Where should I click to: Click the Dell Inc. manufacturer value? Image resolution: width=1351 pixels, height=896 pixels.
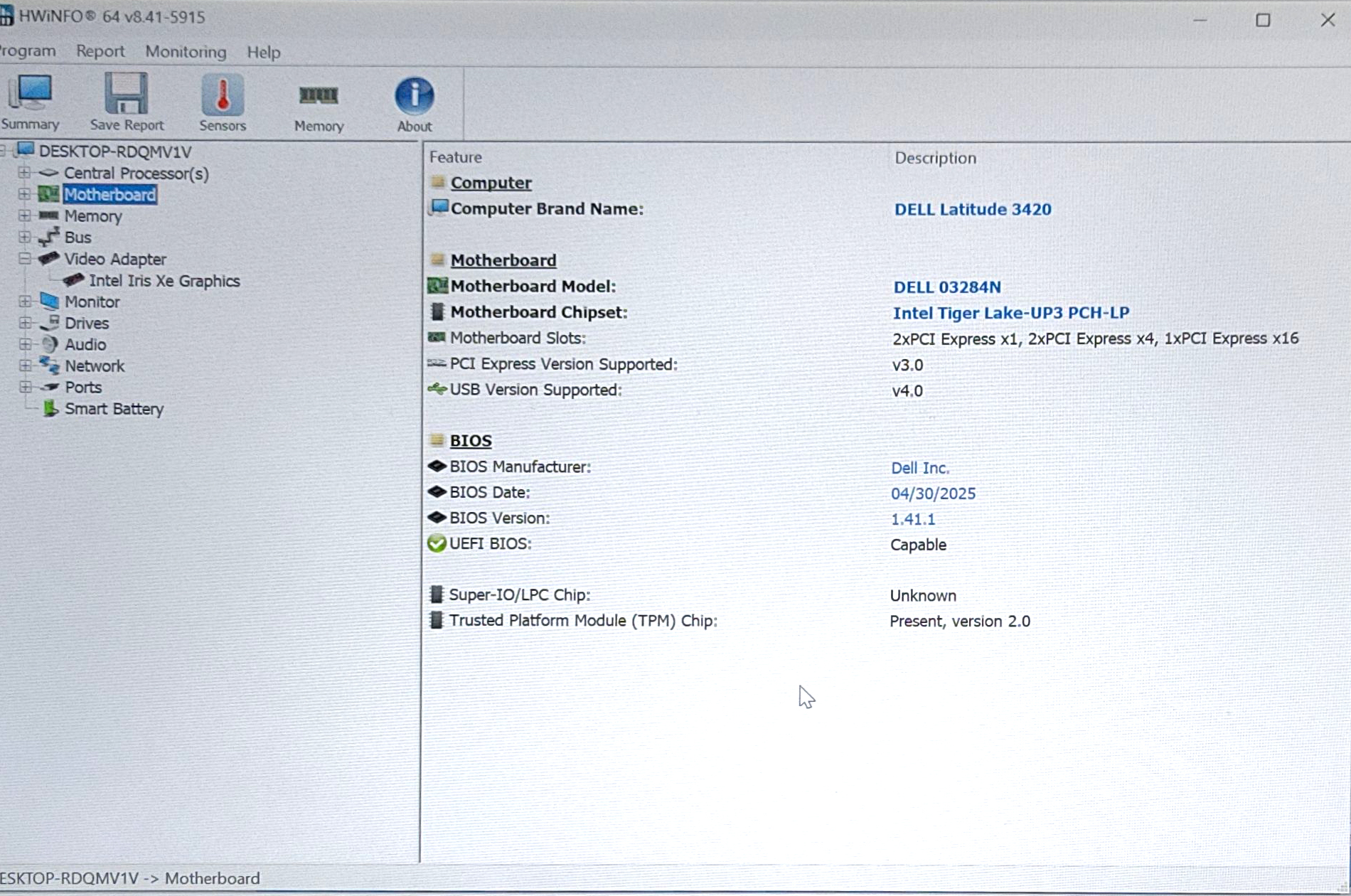tap(920, 468)
